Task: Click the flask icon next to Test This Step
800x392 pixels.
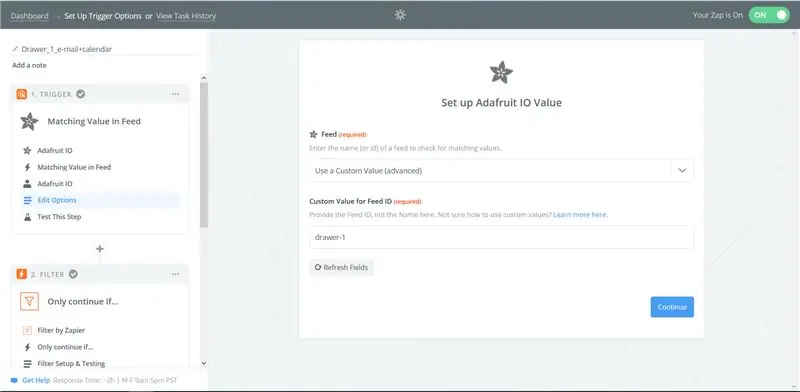Action: (28, 216)
